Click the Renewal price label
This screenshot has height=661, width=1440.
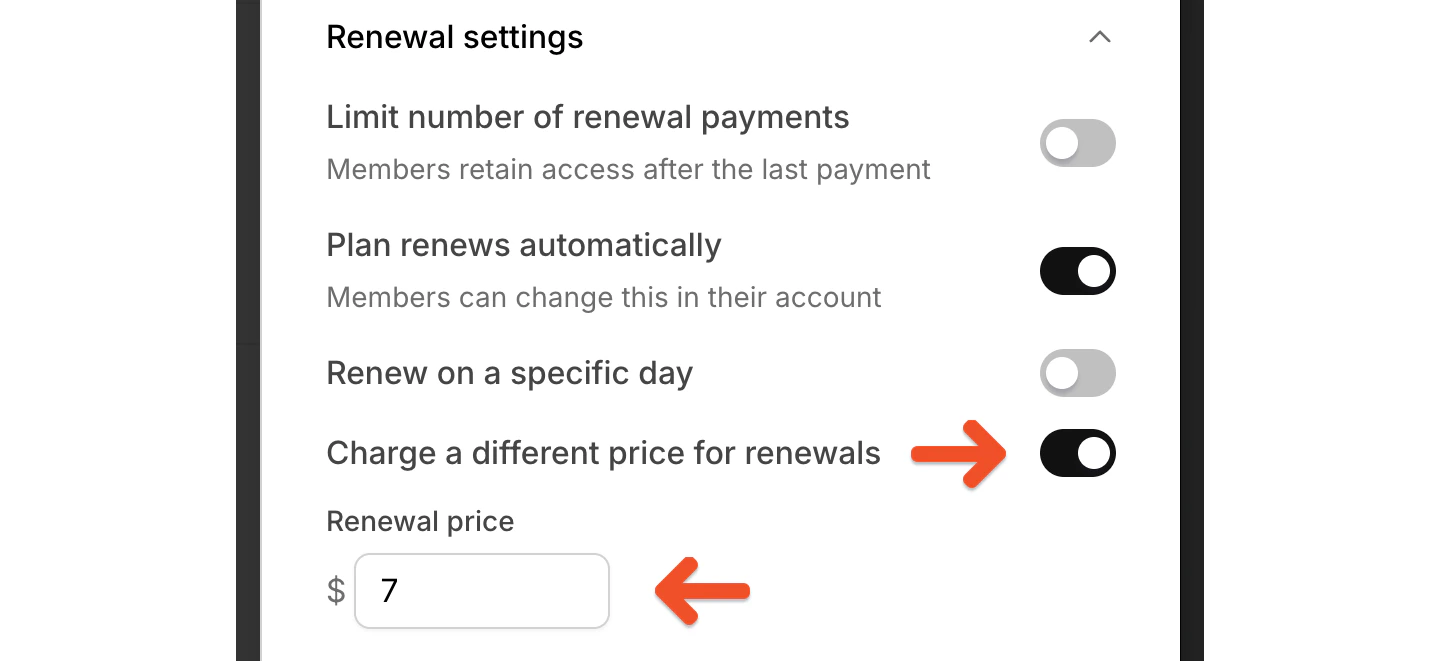(420, 521)
